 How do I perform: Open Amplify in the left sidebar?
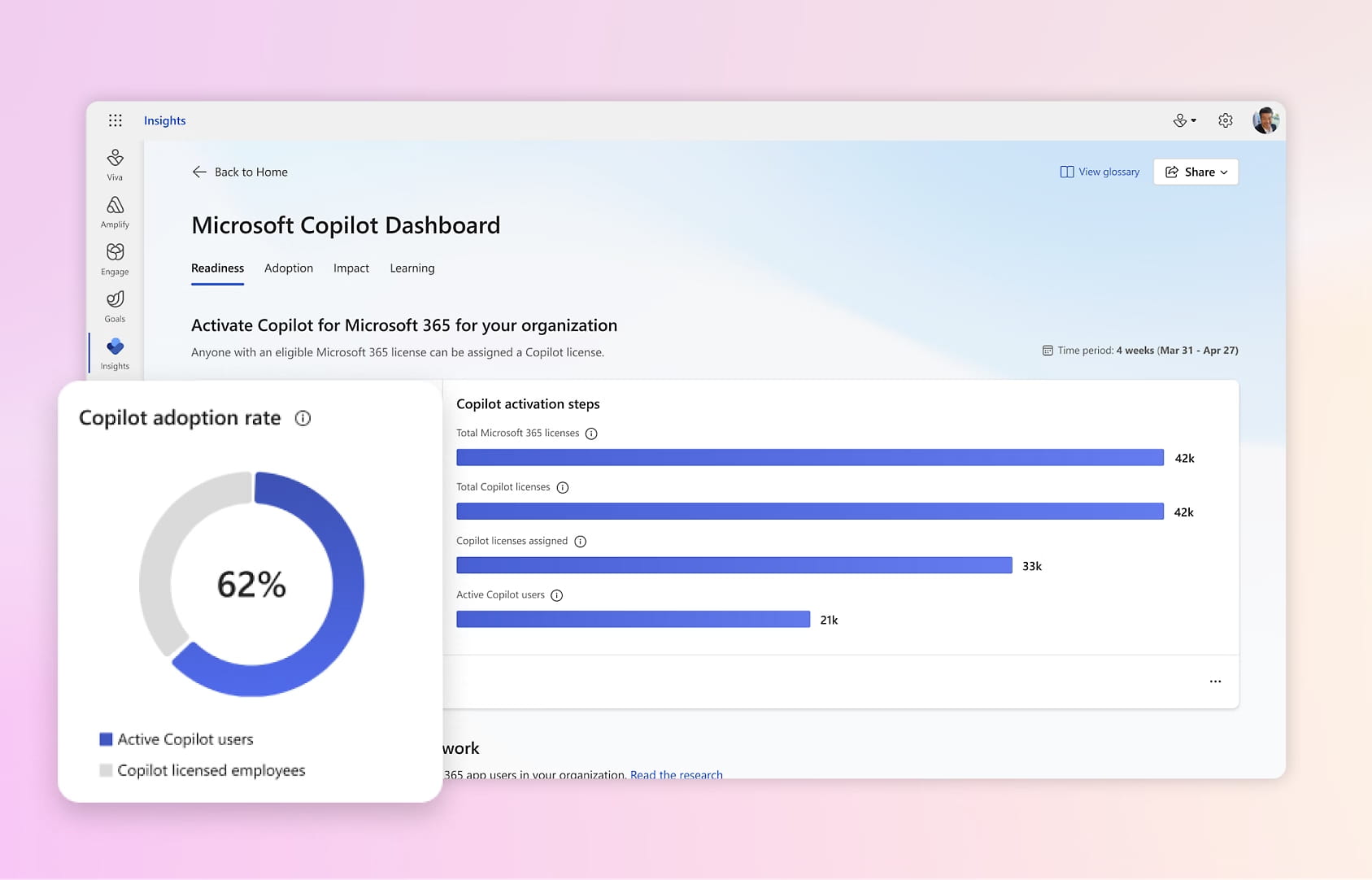pyautogui.click(x=115, y=212)
